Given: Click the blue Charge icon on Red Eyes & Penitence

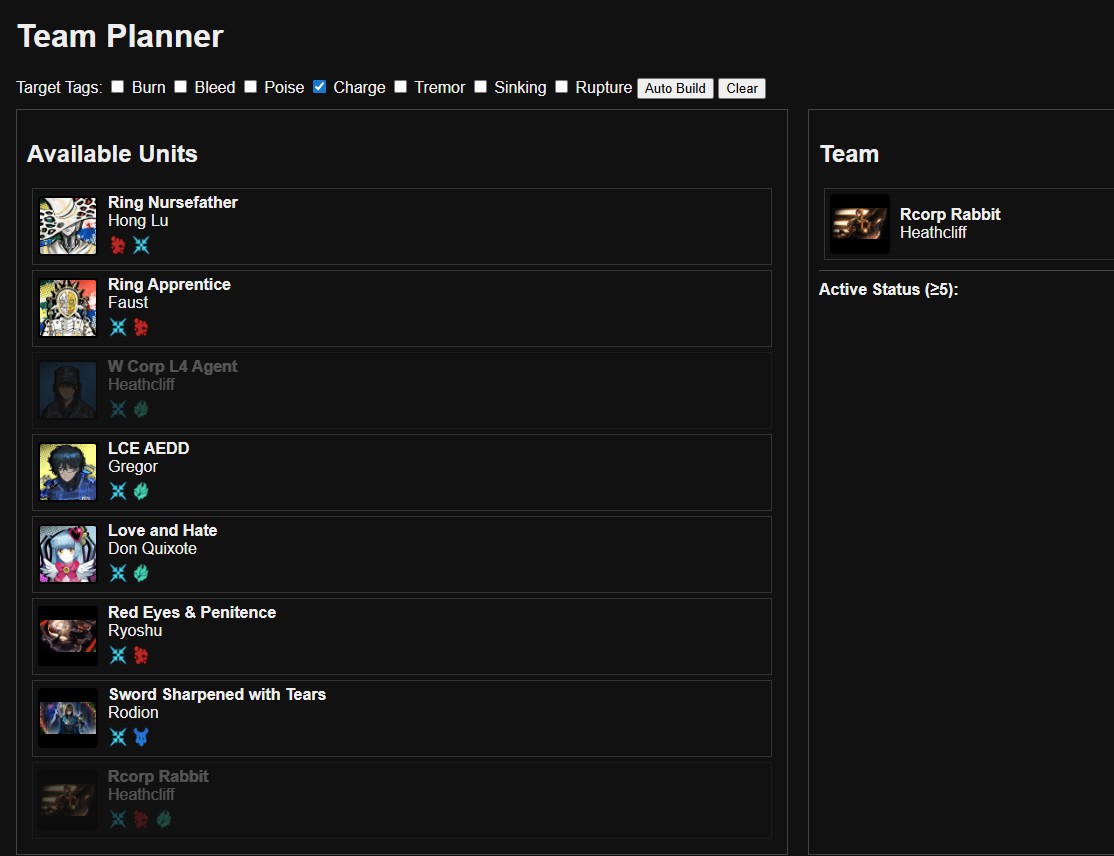Looking at the screenshot, I should point(118,655).
